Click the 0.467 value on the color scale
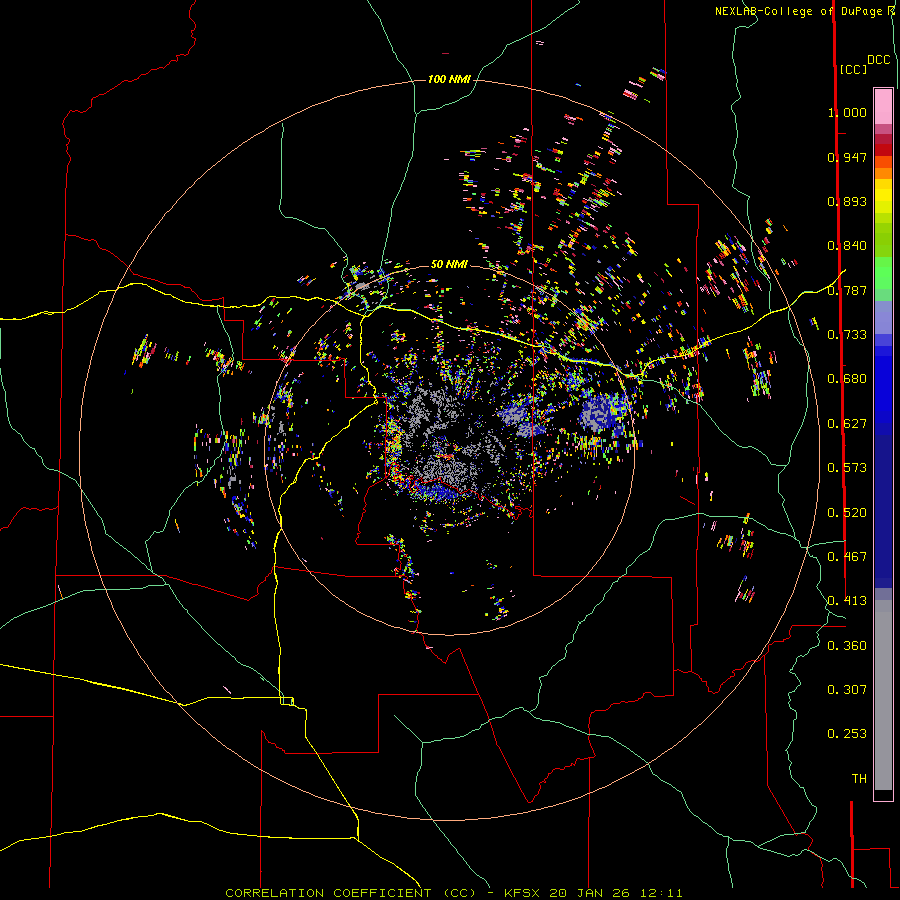The image size is (900, 900). click(x=847, y=557)
